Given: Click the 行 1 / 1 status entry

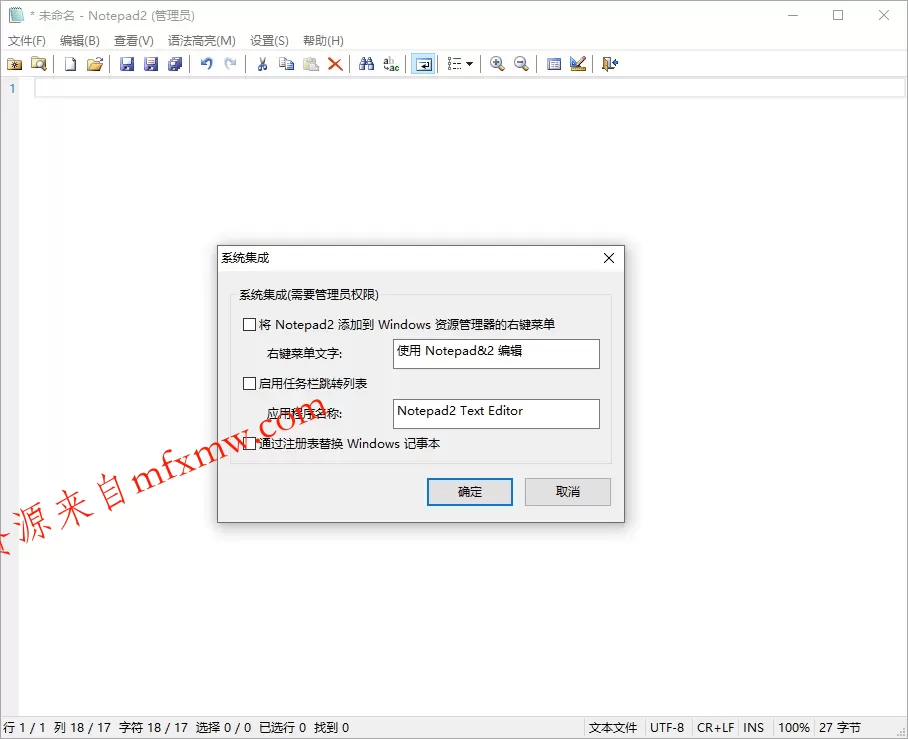Looking at the screenshot, I should pyautogui.click(x=24, y=727).
